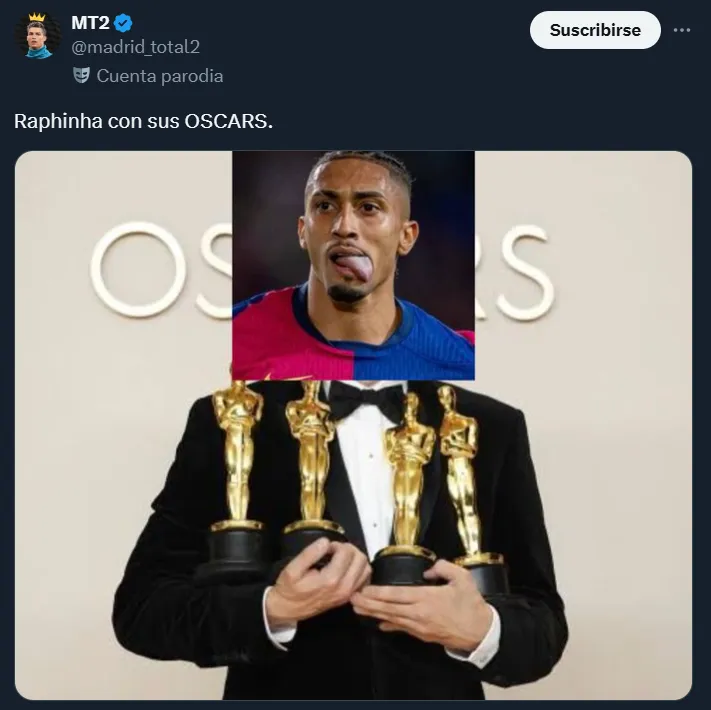Click the parody mask icon
The height and width of the screenshot is (710, 711).
point(82,75)
